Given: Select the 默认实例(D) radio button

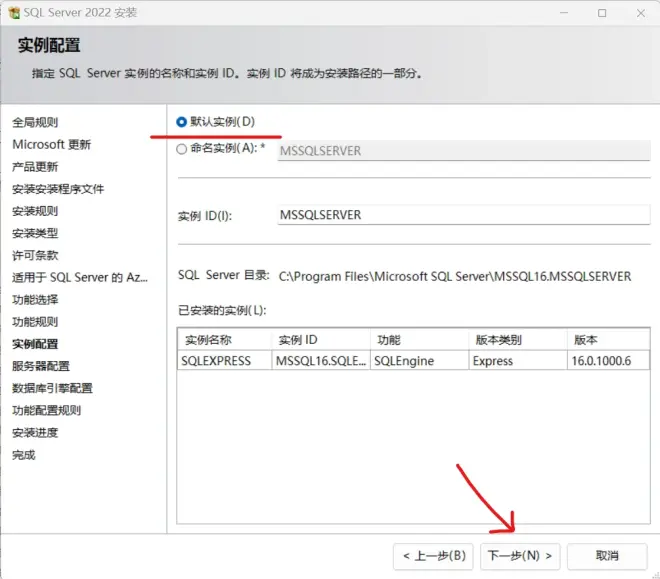Looking at the screenshot, I should coord(181,122).
